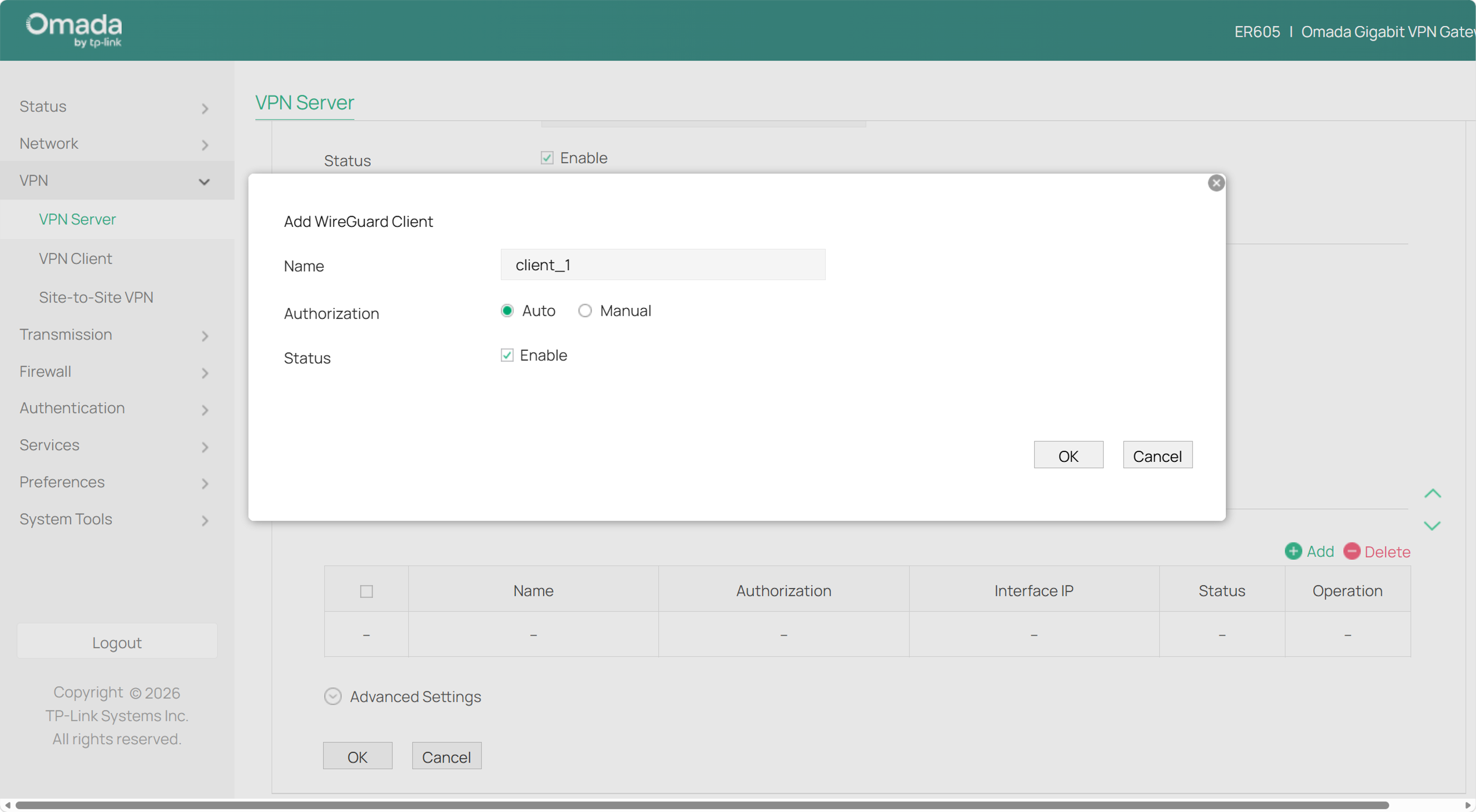The width and height of the screenshot is (1476, 812).
Task: Click the Name field containing client_1
Action: (x=662, y=265)
